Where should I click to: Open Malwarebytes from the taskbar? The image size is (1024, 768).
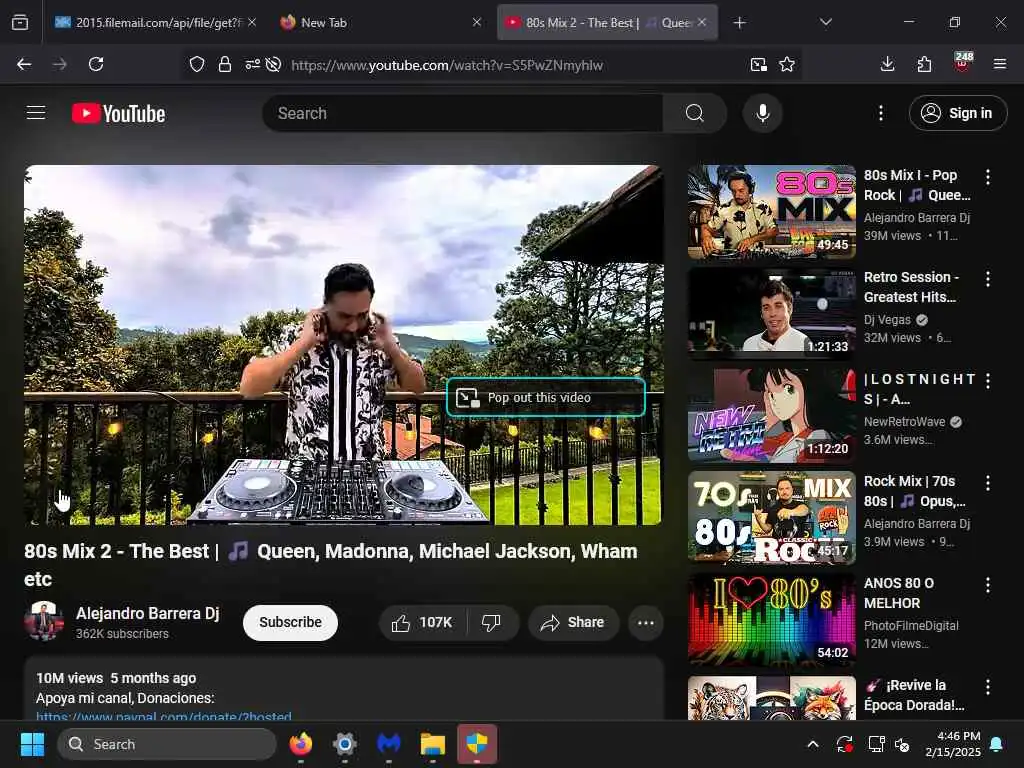tap(389, 744)
